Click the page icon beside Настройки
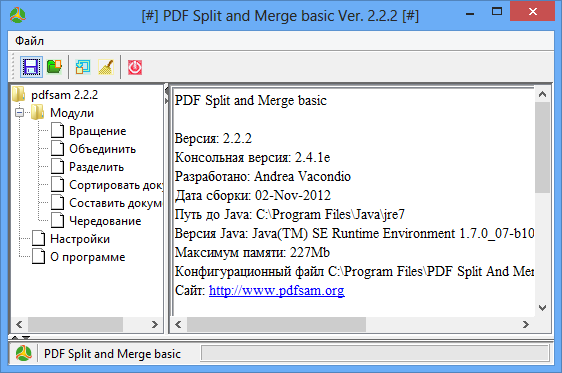Viewport: 562px width, 373px height. 39,238
